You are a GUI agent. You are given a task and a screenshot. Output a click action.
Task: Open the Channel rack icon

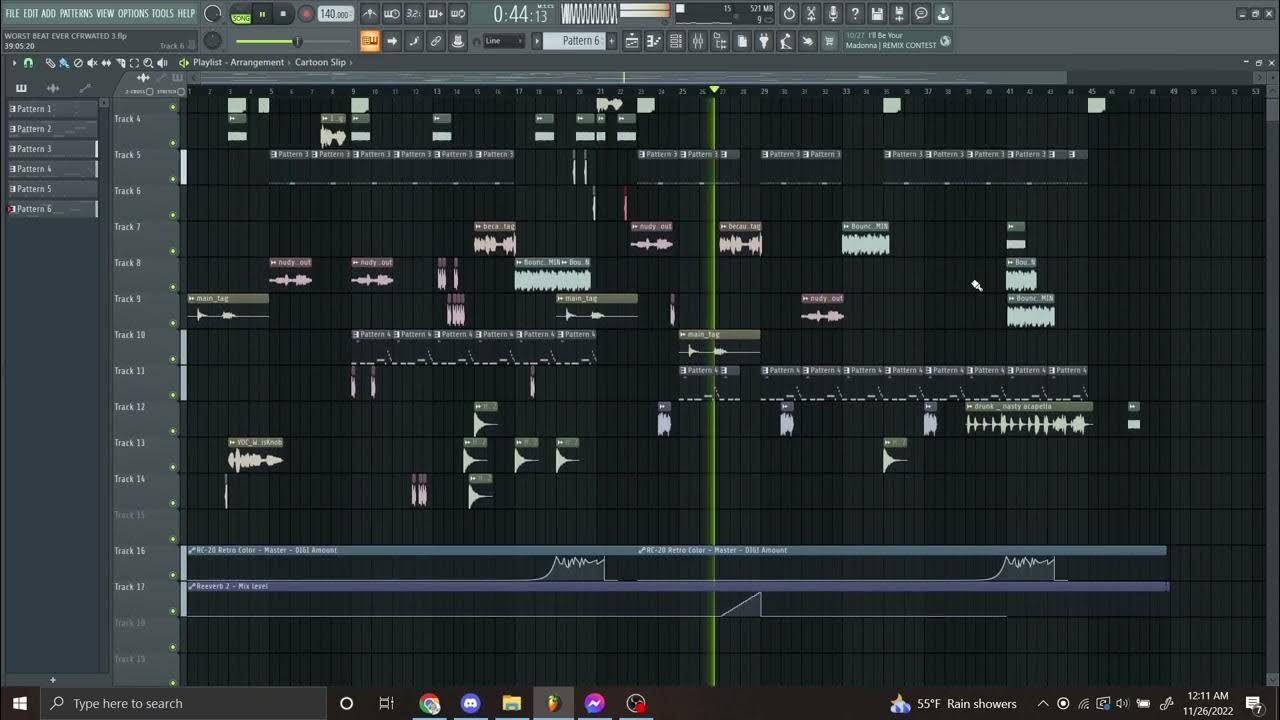pos(676,41)
